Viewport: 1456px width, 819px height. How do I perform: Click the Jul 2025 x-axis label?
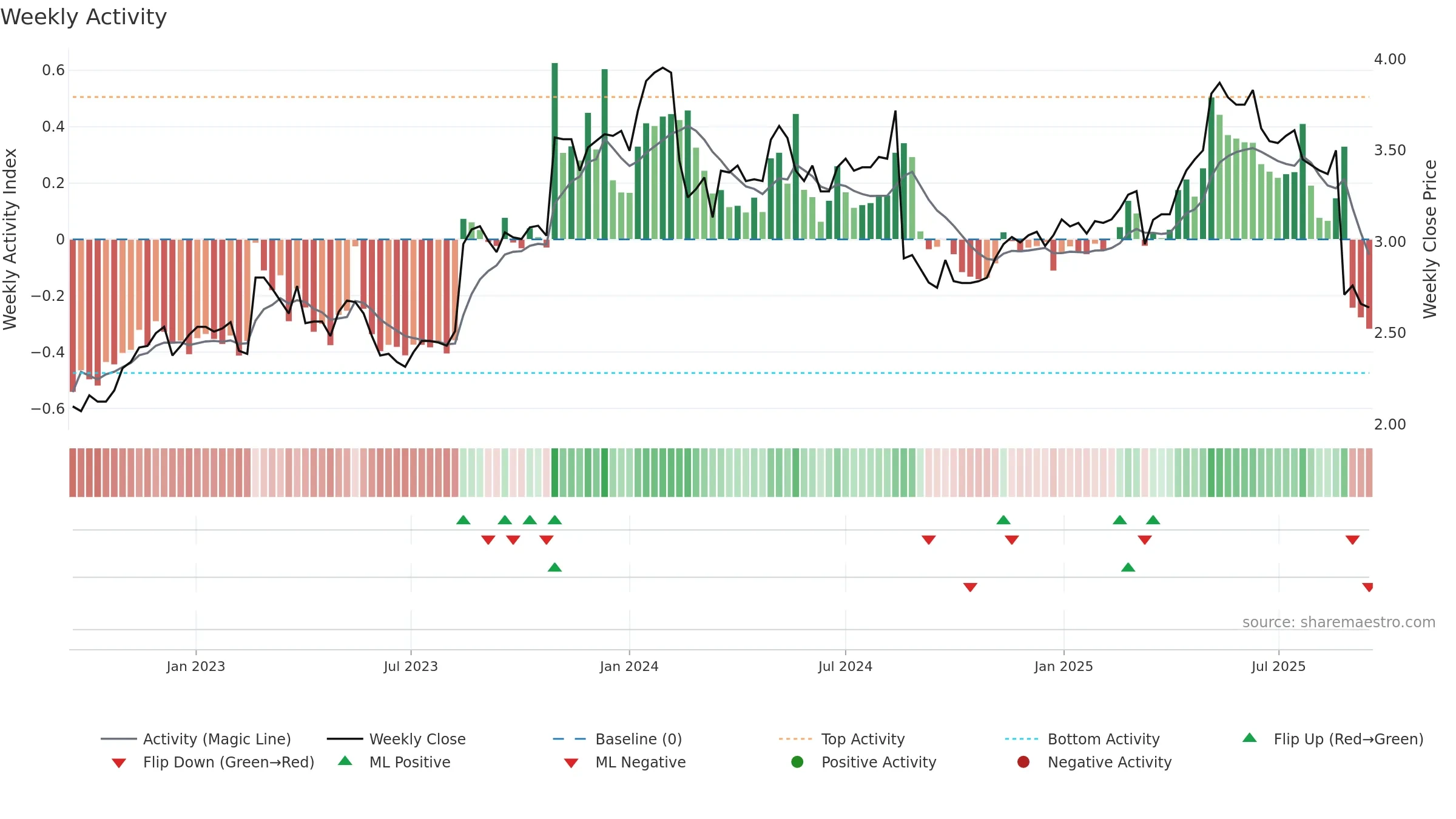pyautogui.click(x=1278, y=666)
